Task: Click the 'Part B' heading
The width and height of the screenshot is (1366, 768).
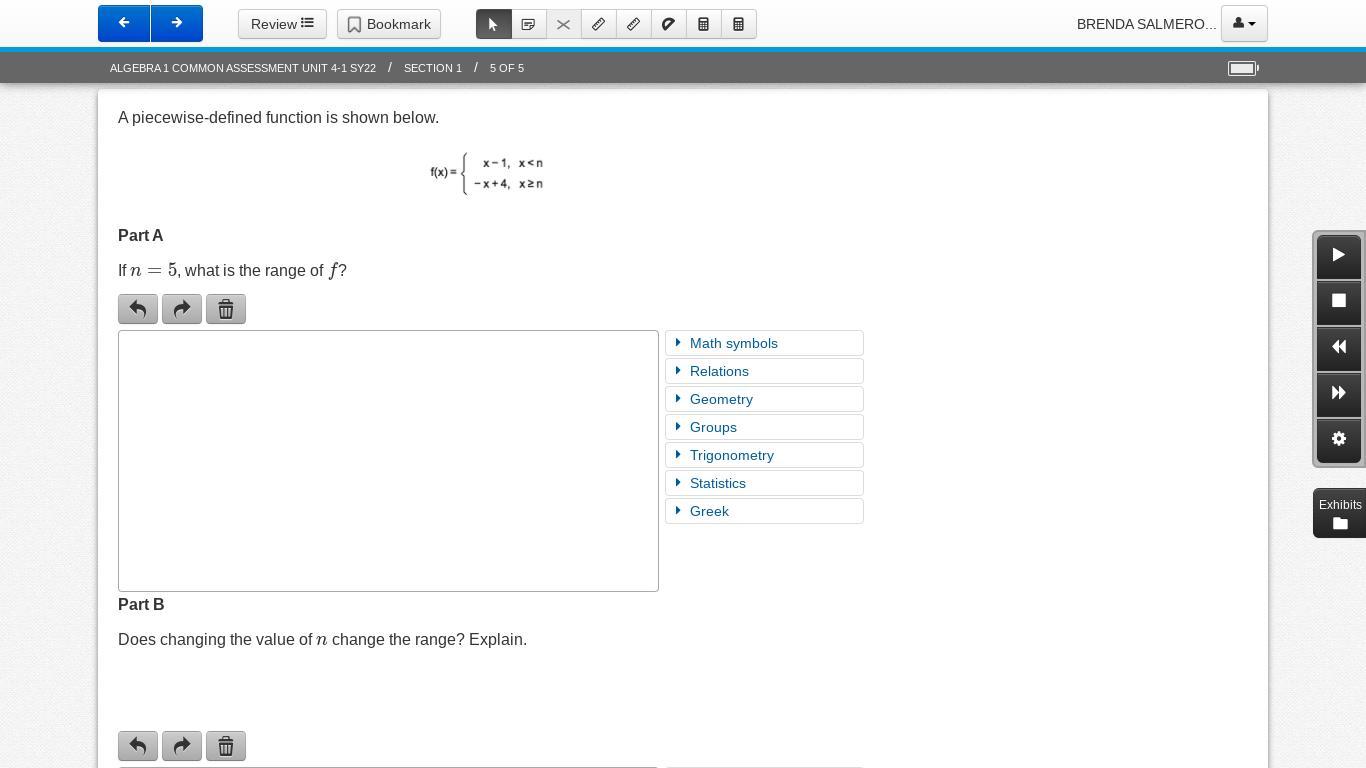Action: tap(141, 605)
